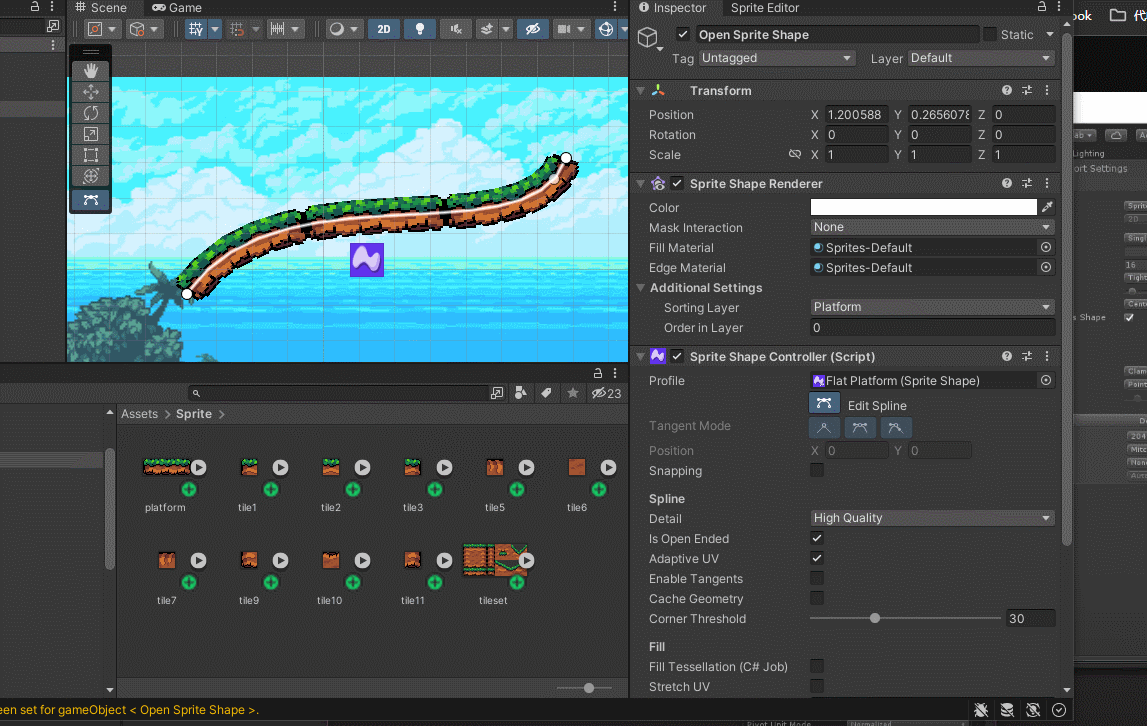Collapse the Transform component

pyautogui.click(x=641, y=91)
